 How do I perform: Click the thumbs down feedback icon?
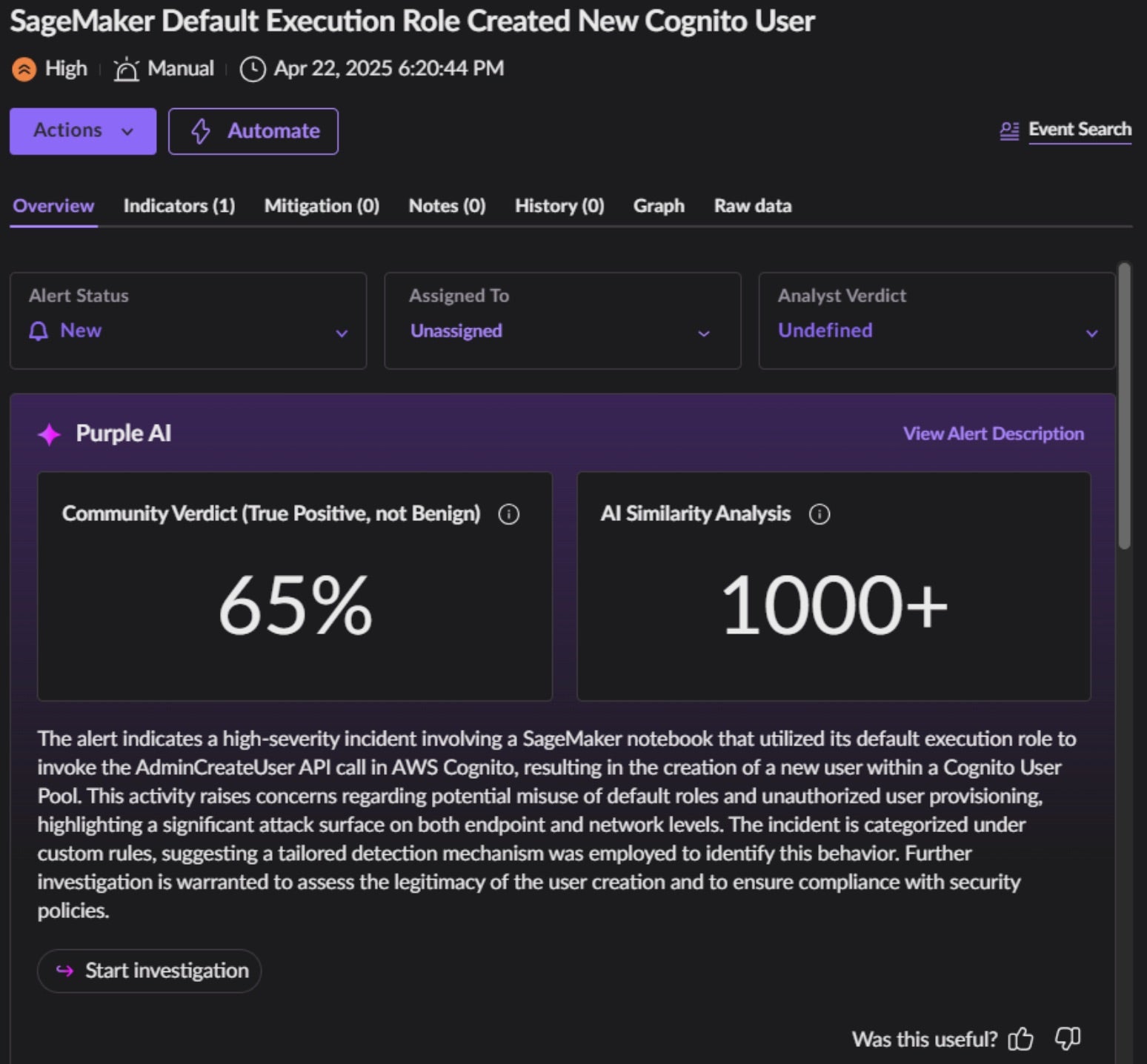1067,1039
